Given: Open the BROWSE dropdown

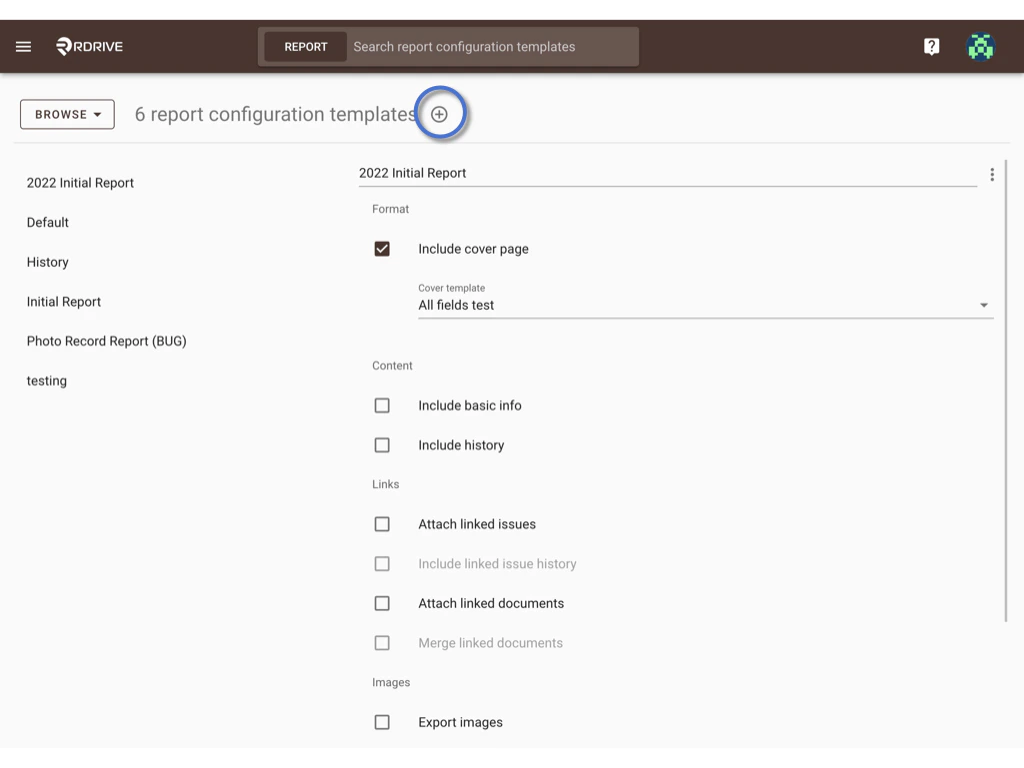Looking at the screenshot, I should pyautogui.click(x=66, y=114).
